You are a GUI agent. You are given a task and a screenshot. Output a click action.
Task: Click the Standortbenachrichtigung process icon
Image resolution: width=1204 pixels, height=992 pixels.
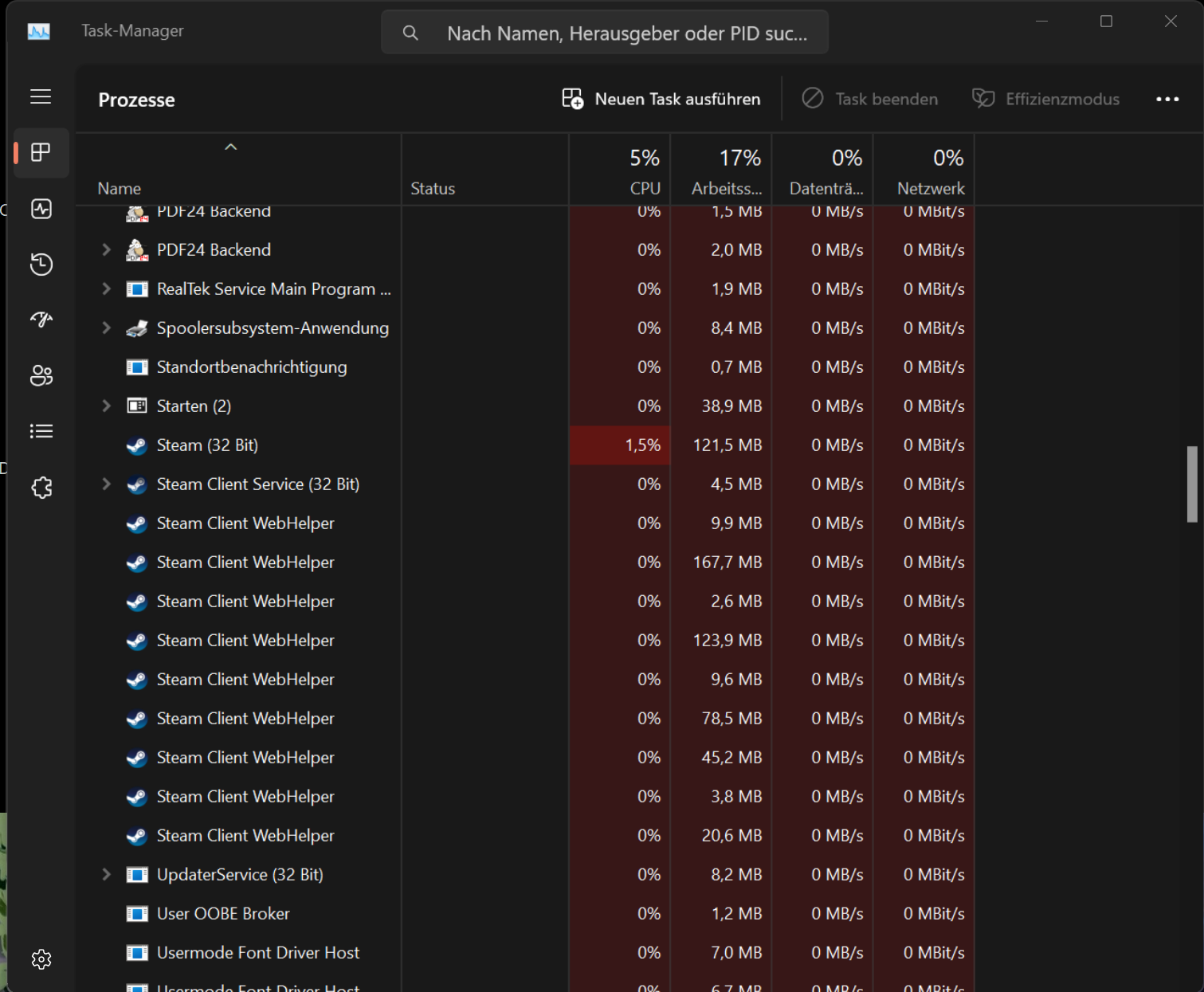137,367
